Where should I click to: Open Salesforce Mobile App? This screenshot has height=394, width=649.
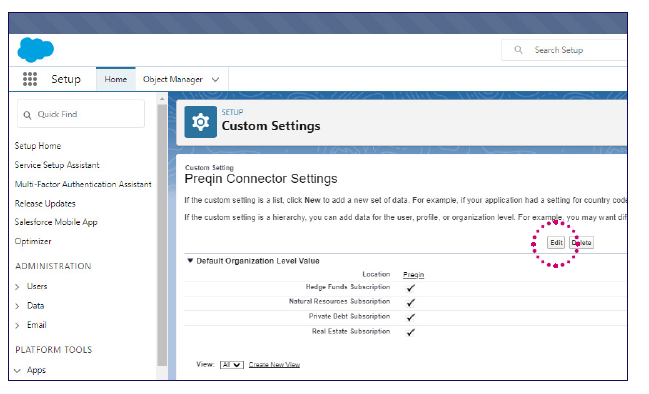[56, 222]
